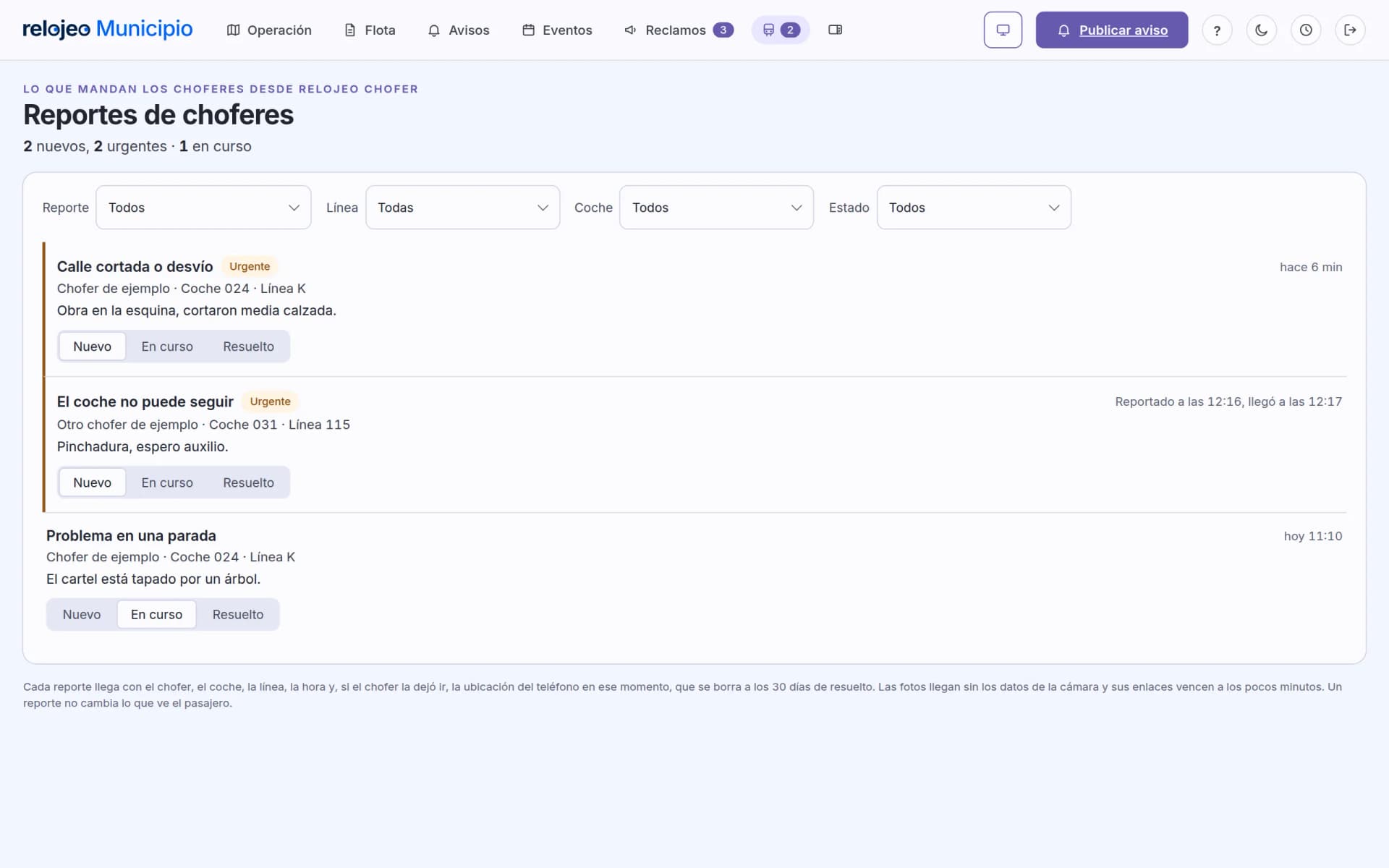The height and width of the screenshot is (868, 1389).
Task: Open the driver reports bus icon tab
Action: click(781, 30)
